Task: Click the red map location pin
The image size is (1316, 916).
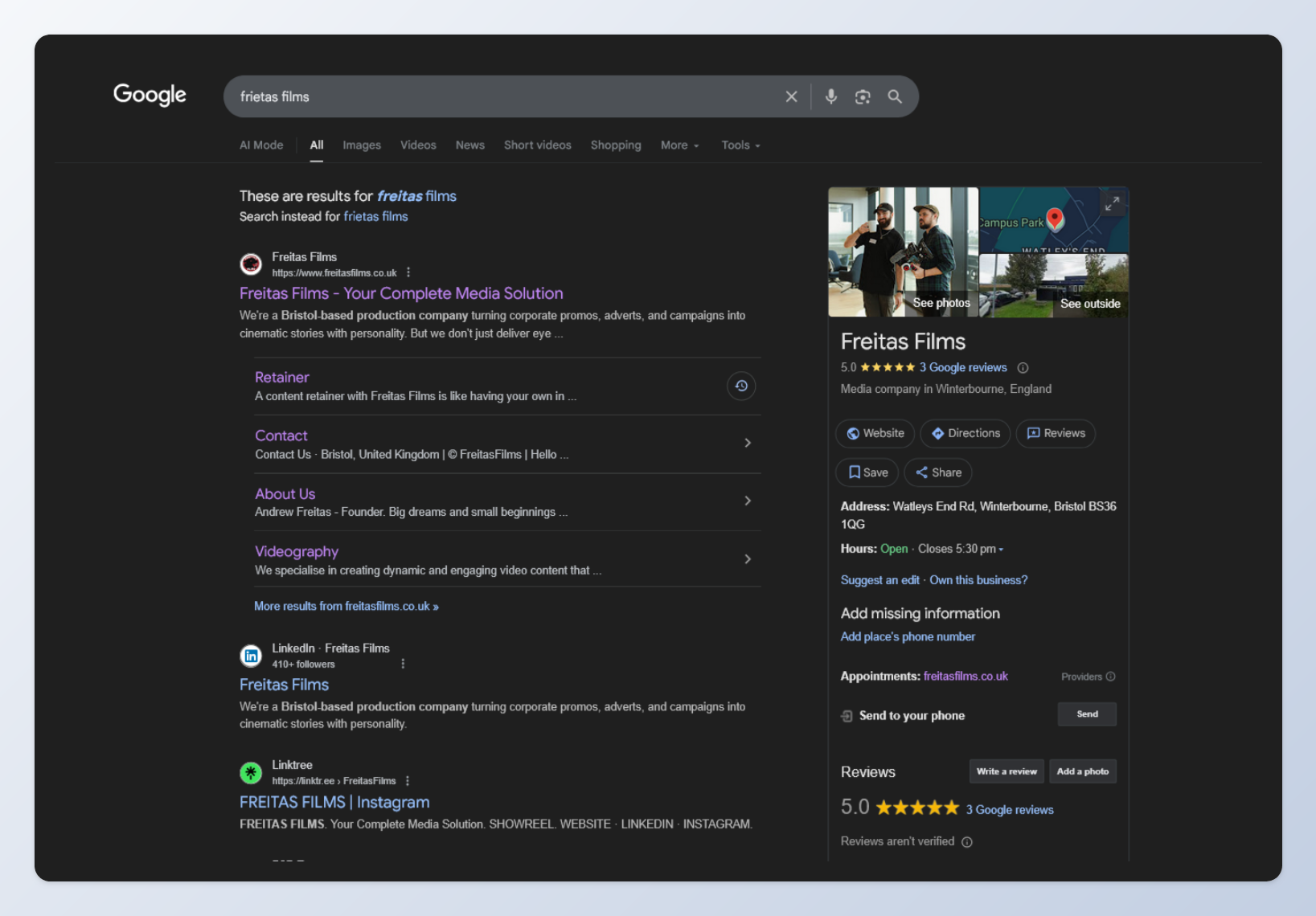Action: (1055, 219)
